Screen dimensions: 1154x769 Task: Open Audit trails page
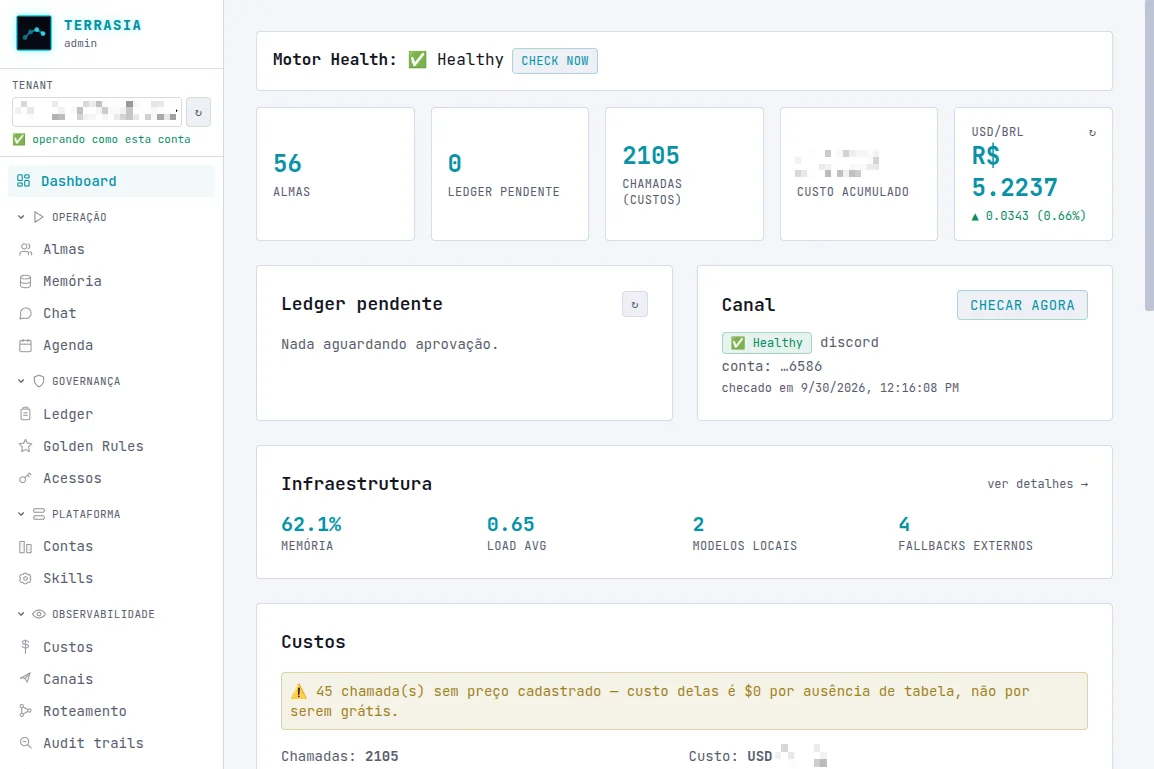pyautogui.click(x=111, y=743)
